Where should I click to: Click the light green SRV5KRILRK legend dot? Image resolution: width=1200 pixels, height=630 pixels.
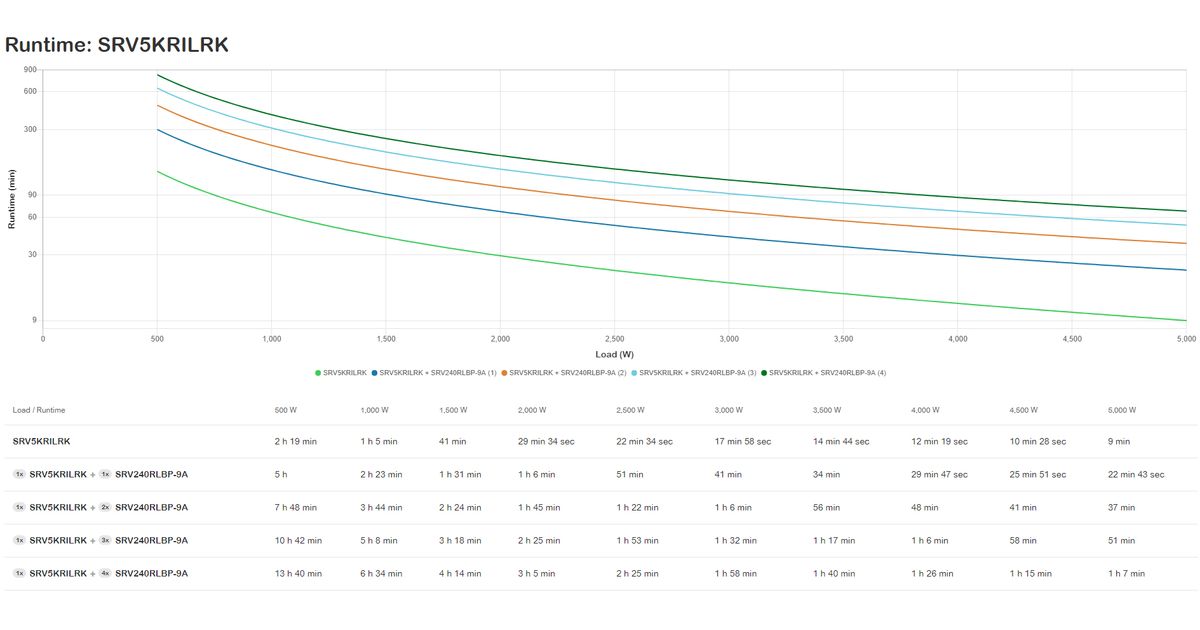318,373
